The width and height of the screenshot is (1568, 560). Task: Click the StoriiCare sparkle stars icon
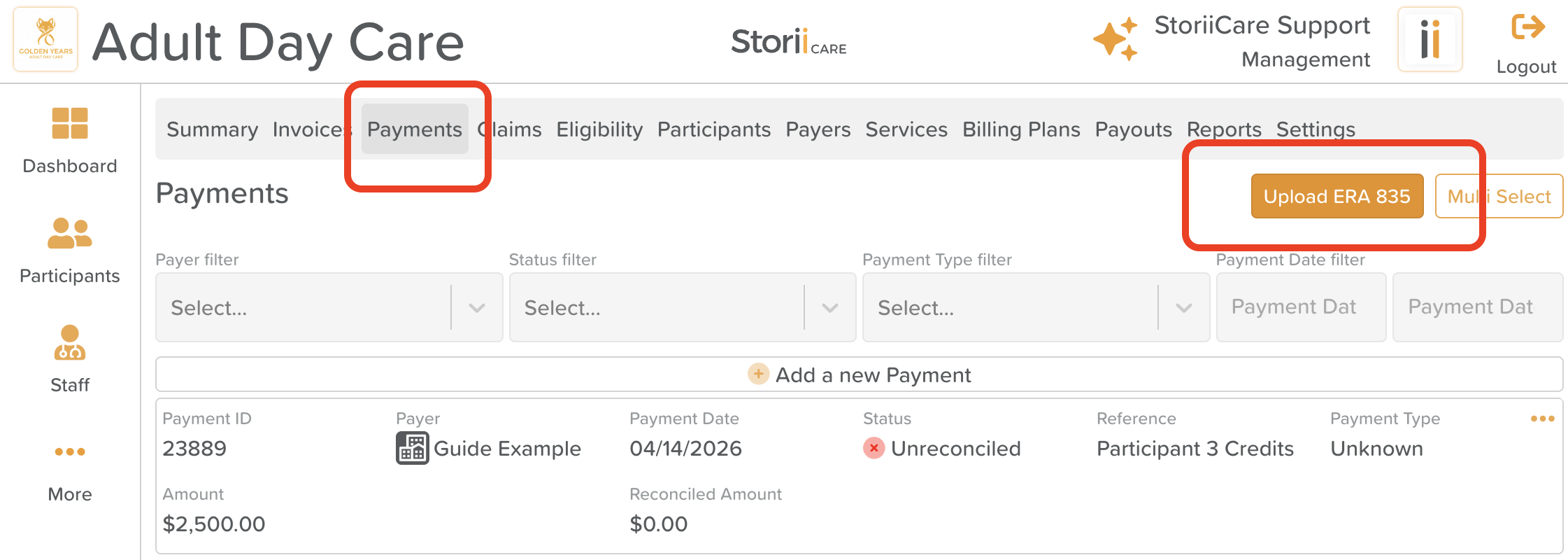pyautogui.click(x=1116, y=40)
